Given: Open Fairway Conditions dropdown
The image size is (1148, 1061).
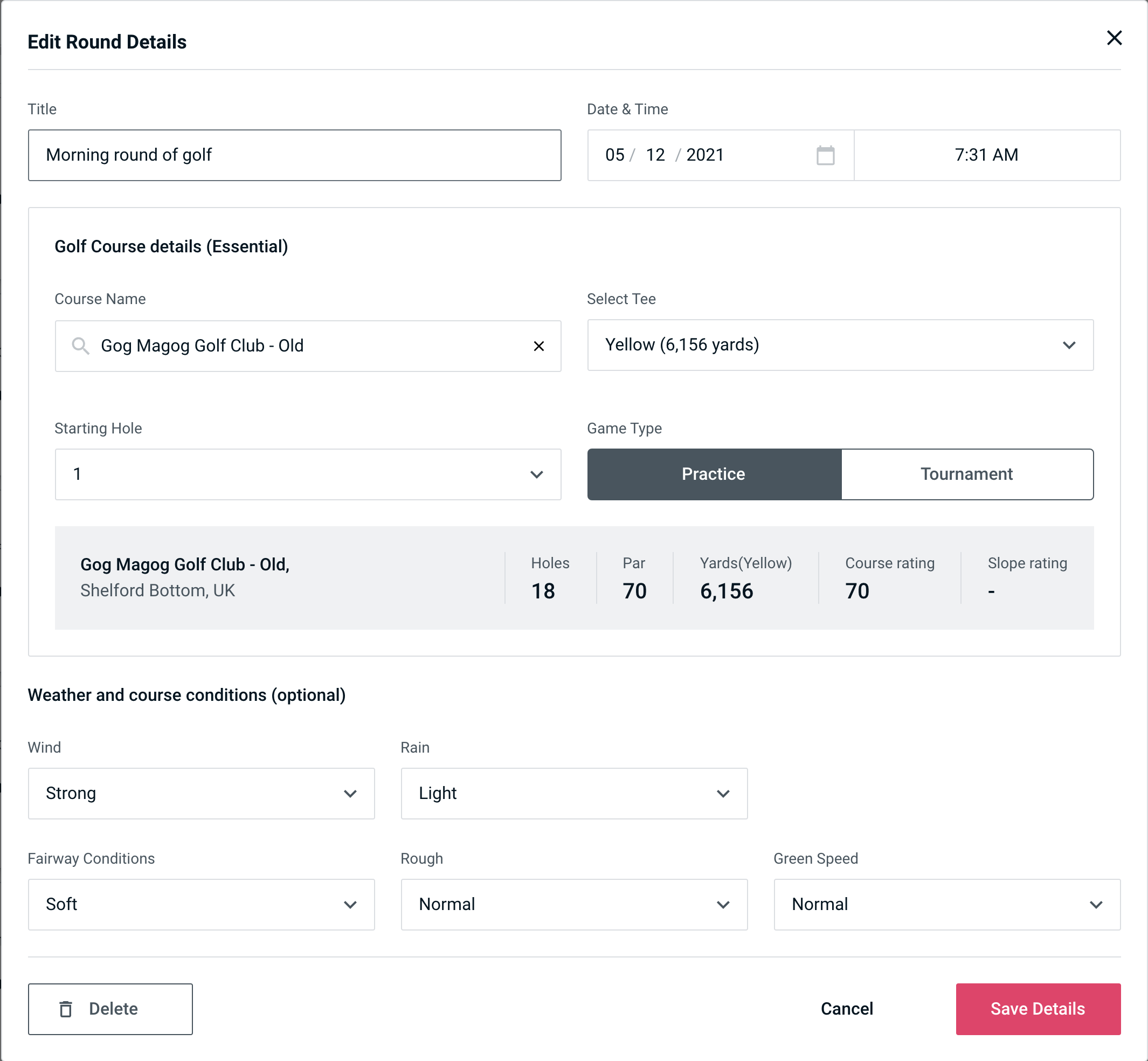Looking at the screenshot, I should 200,904.
